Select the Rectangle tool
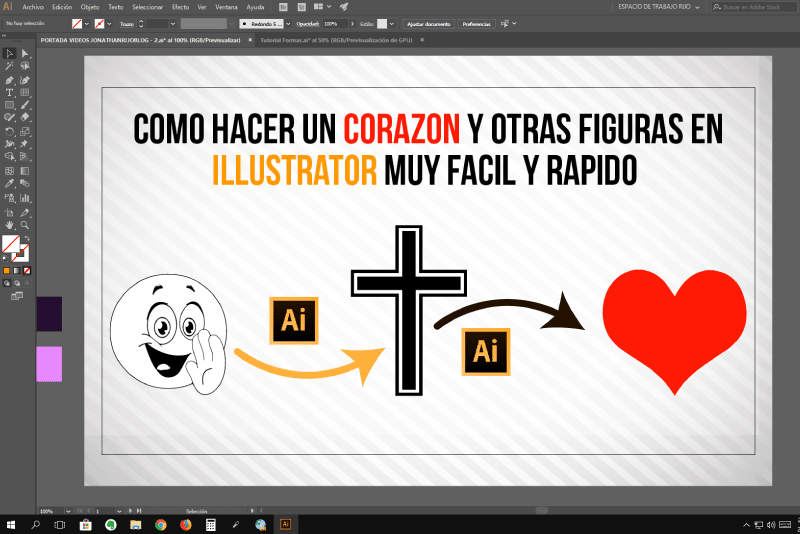 (9, 105)
